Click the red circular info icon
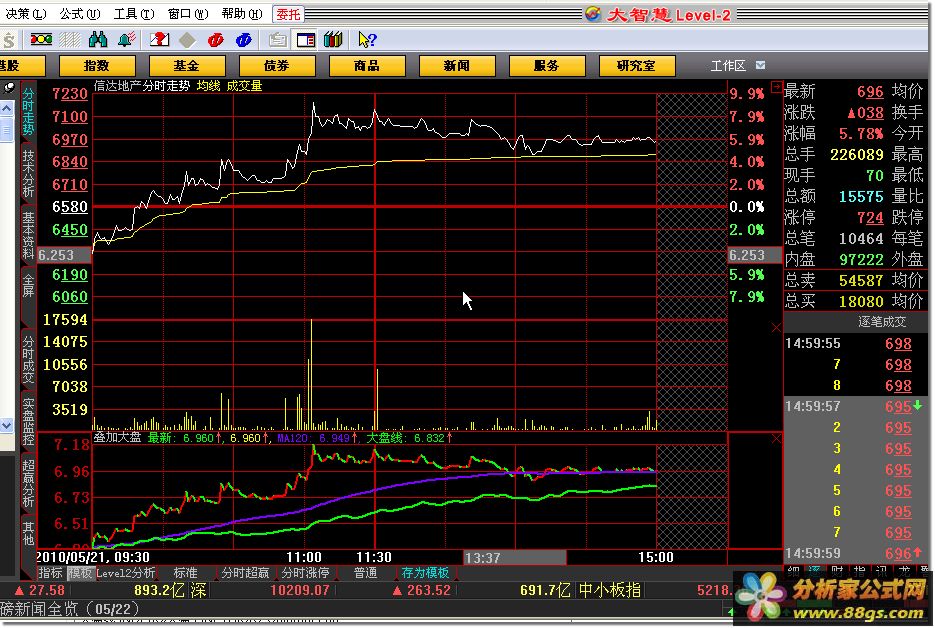Viewport: 935px width, 628px height. coord(214,40)
